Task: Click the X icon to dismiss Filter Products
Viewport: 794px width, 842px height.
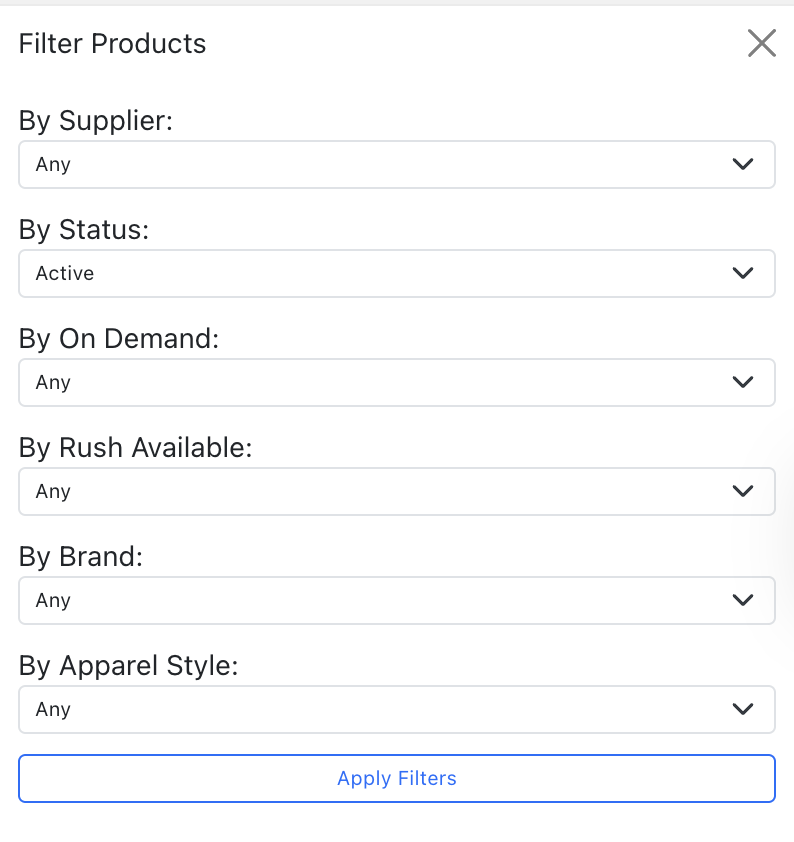Action: click(761, 43)
